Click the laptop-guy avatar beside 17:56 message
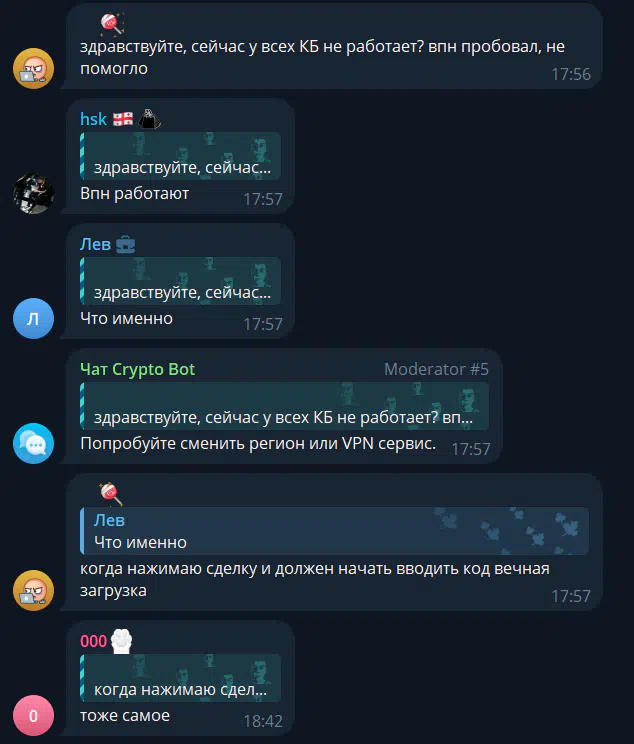 click(33, 68)
